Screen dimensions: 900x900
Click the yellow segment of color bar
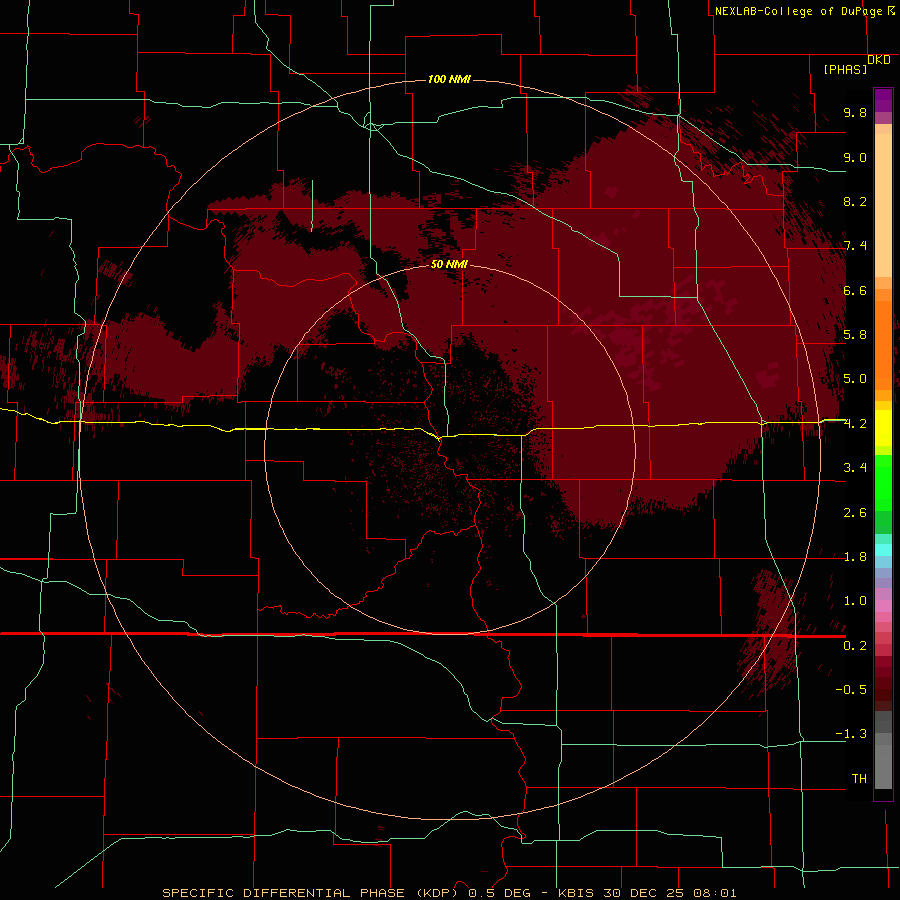[883, 428]
